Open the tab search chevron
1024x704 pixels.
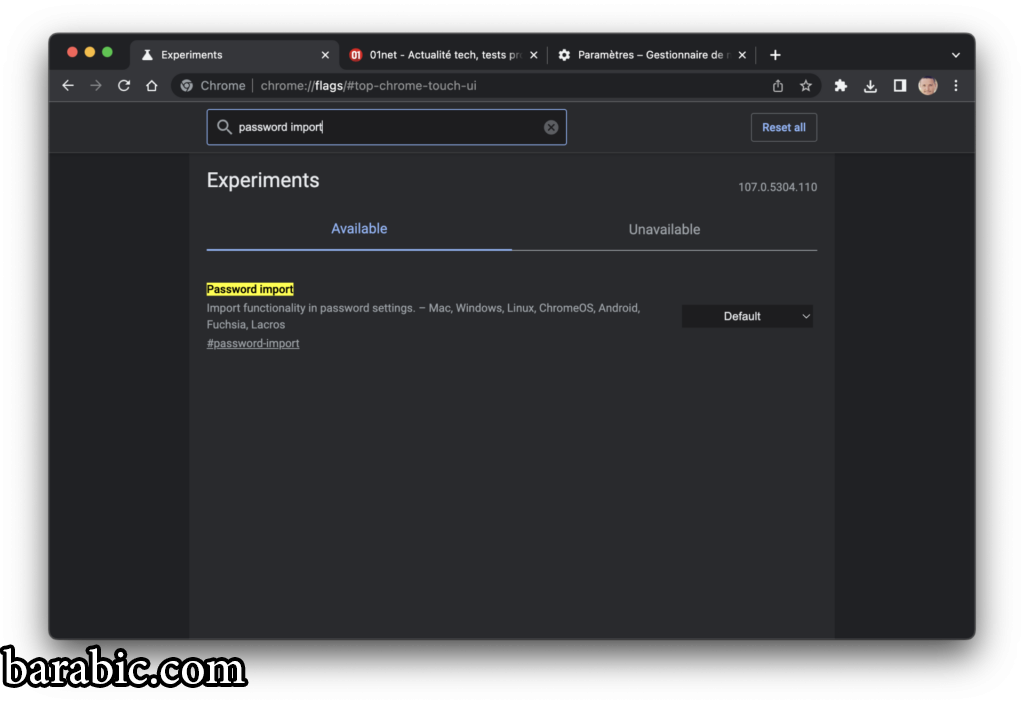click(955, 55)
